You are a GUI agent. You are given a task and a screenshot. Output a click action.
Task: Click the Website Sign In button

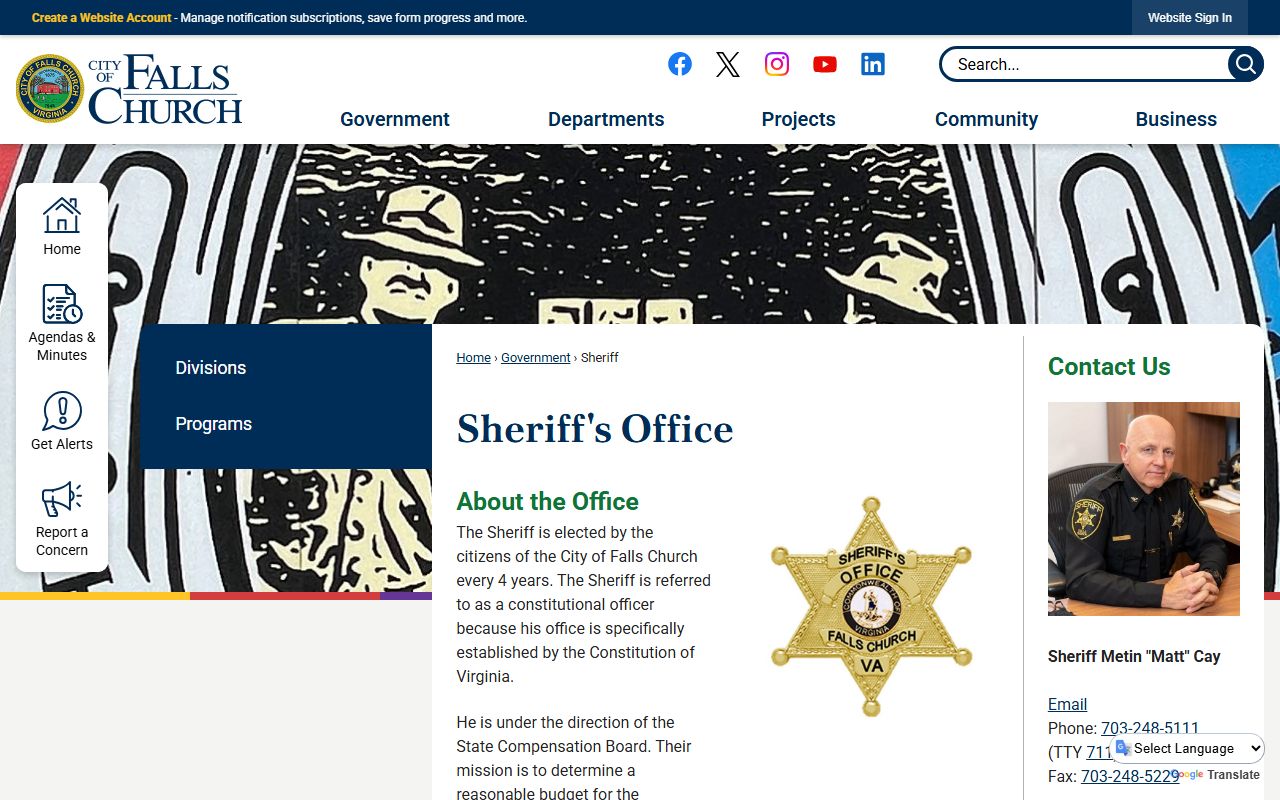1190,18
